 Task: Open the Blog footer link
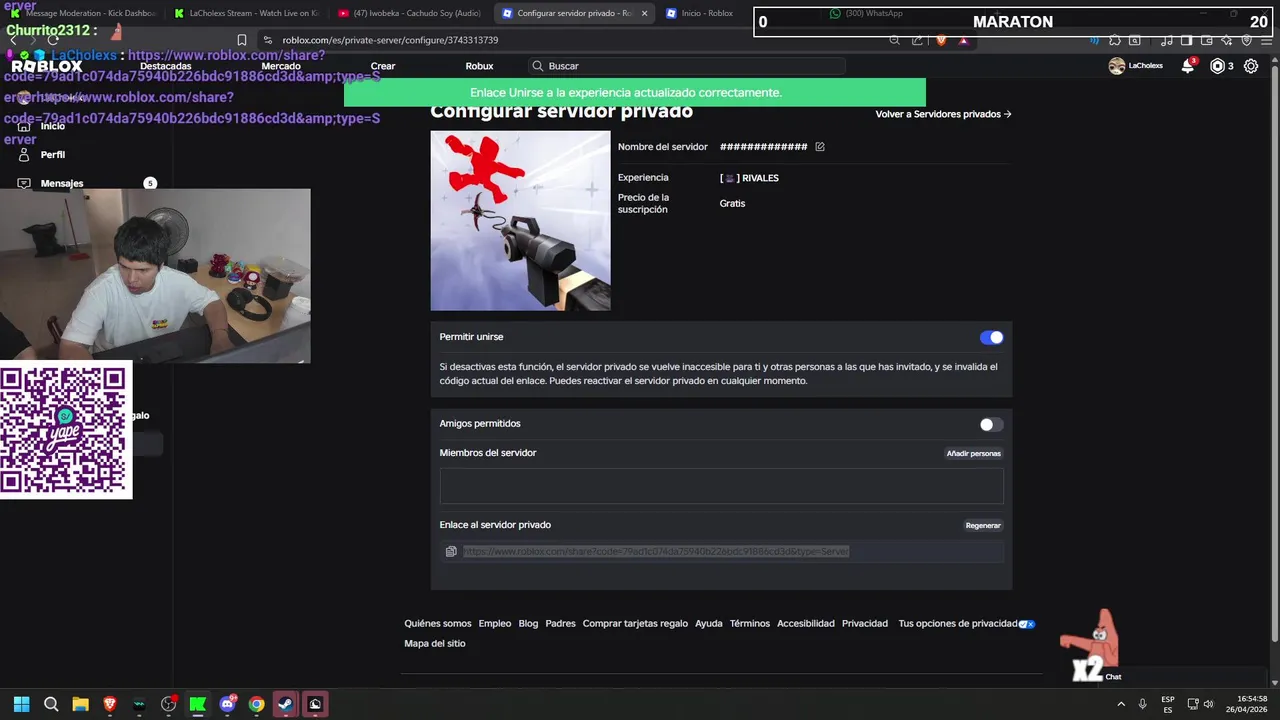tap(528, 624)
